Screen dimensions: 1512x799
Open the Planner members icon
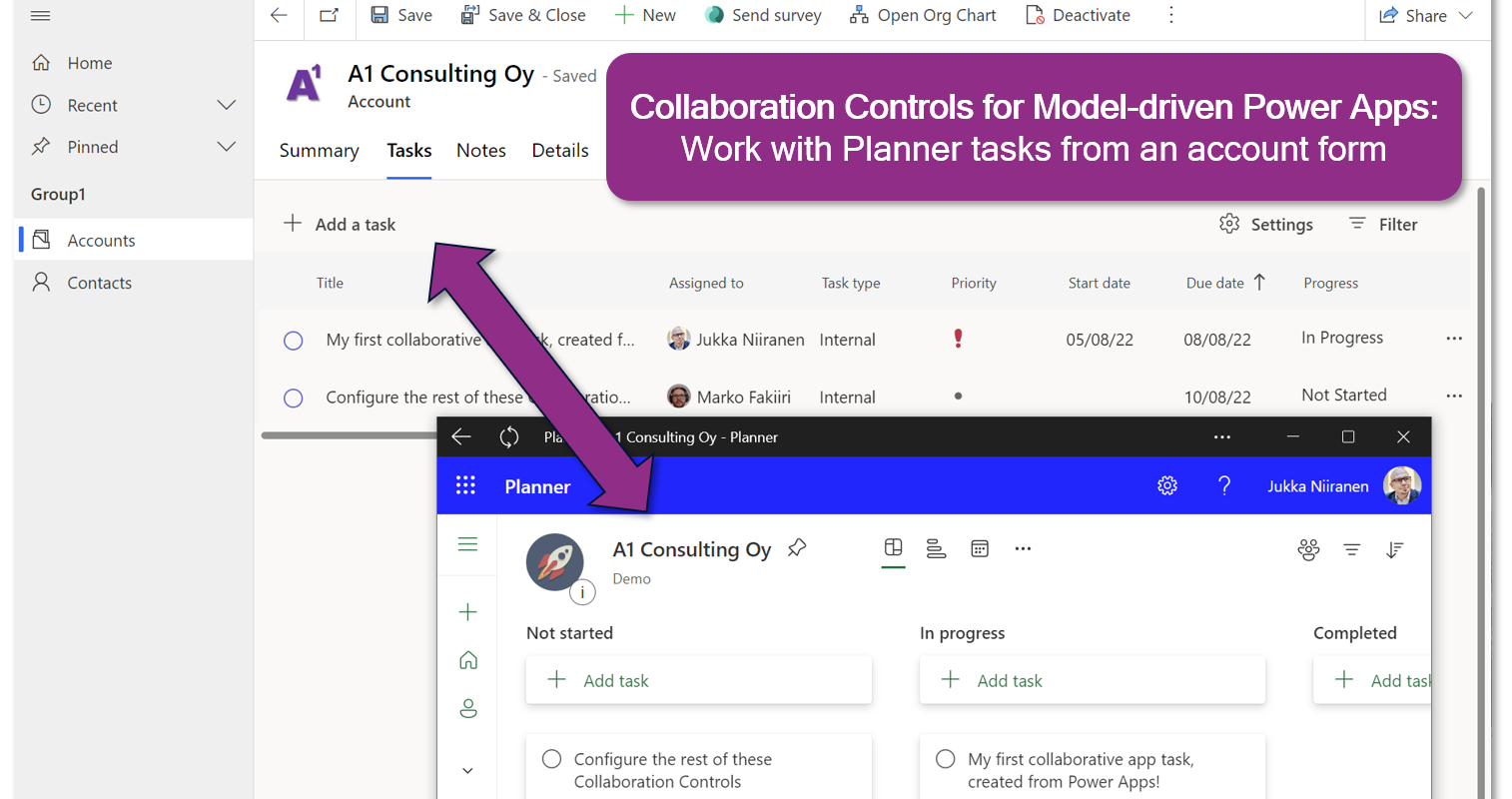(1308, 549)
